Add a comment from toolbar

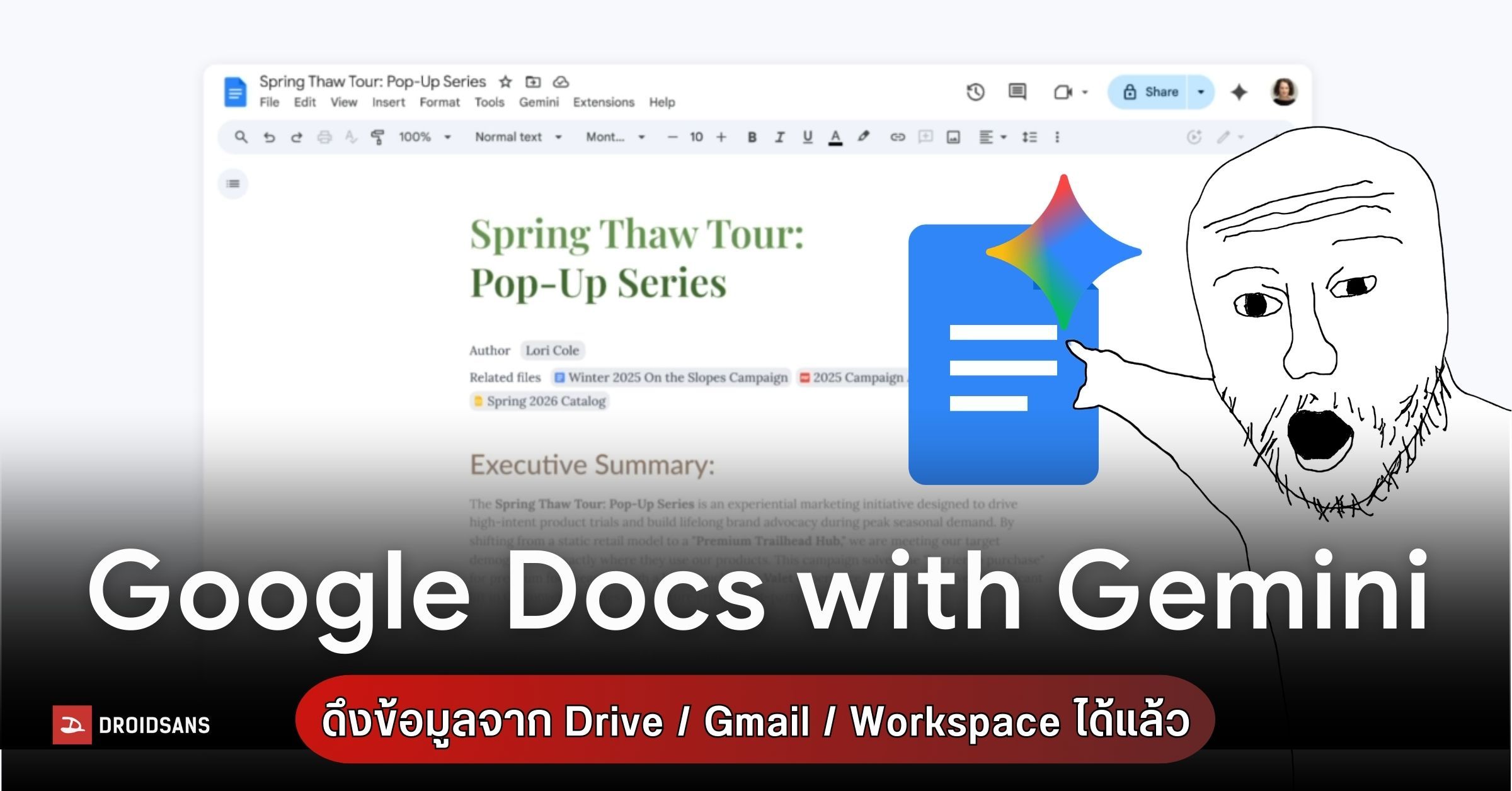point(925,137)
